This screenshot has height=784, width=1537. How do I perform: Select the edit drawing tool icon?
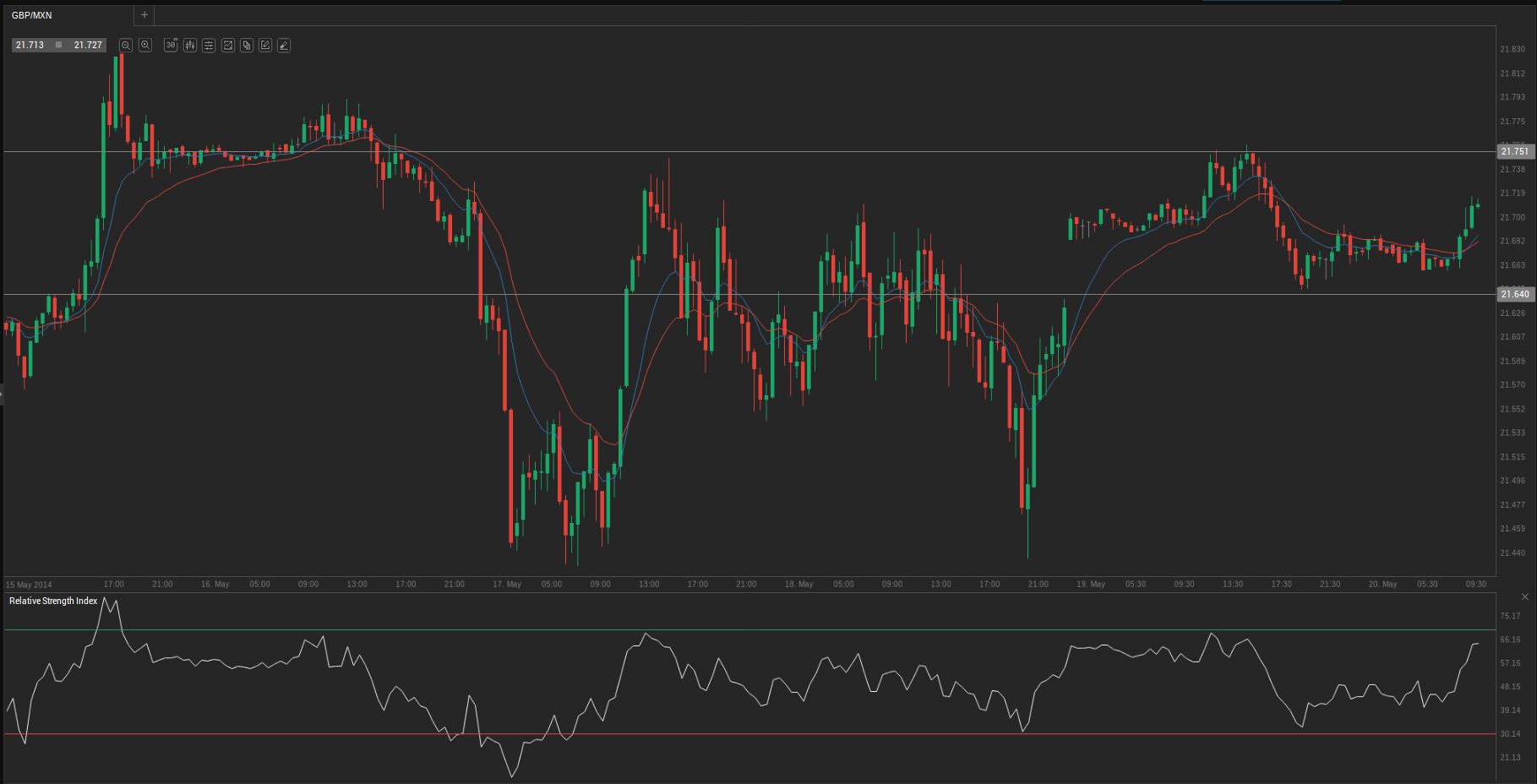pyautogui.click(x=265, y=46)
